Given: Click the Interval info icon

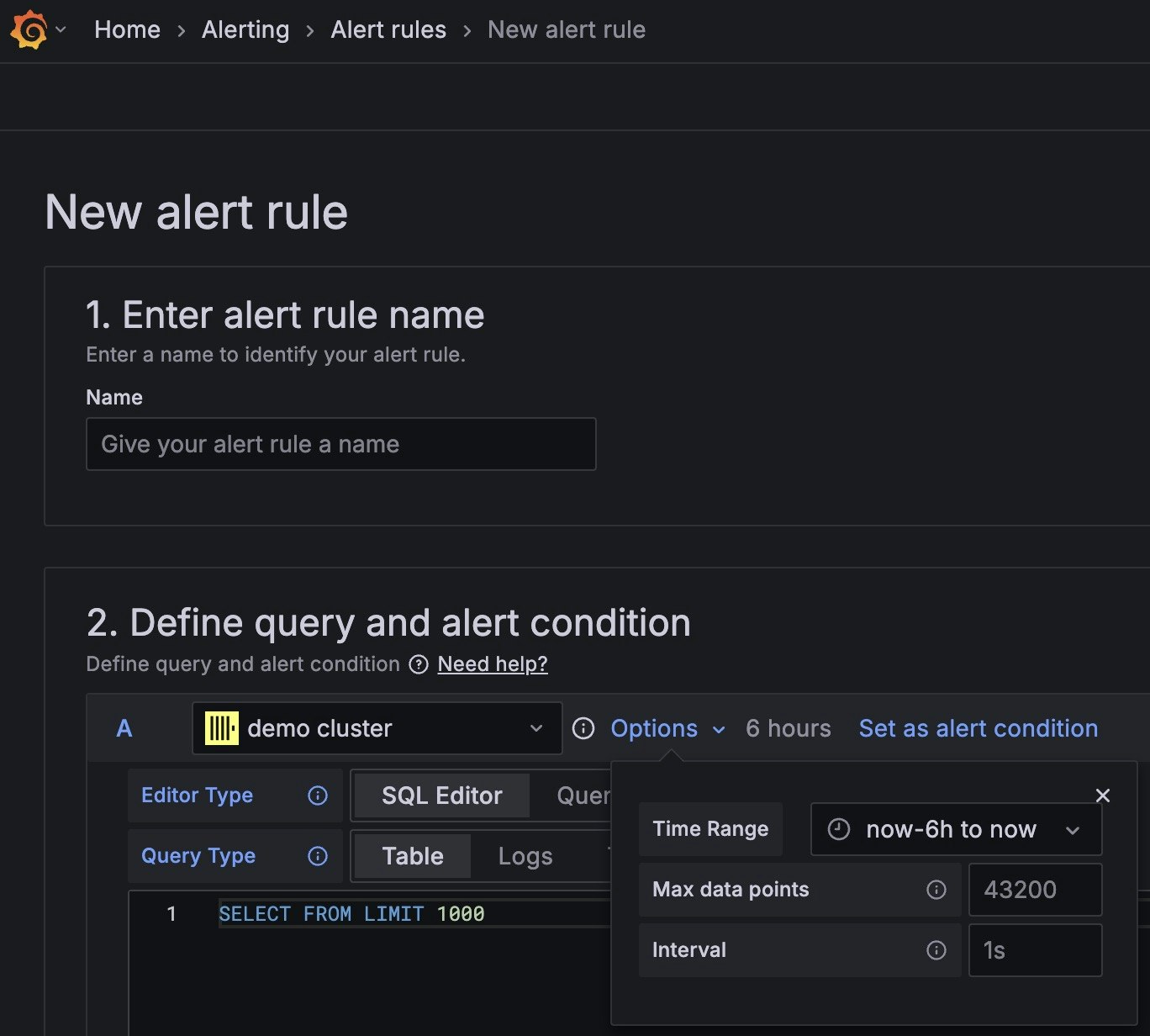Looking at the screenshot, I should 936,950.
